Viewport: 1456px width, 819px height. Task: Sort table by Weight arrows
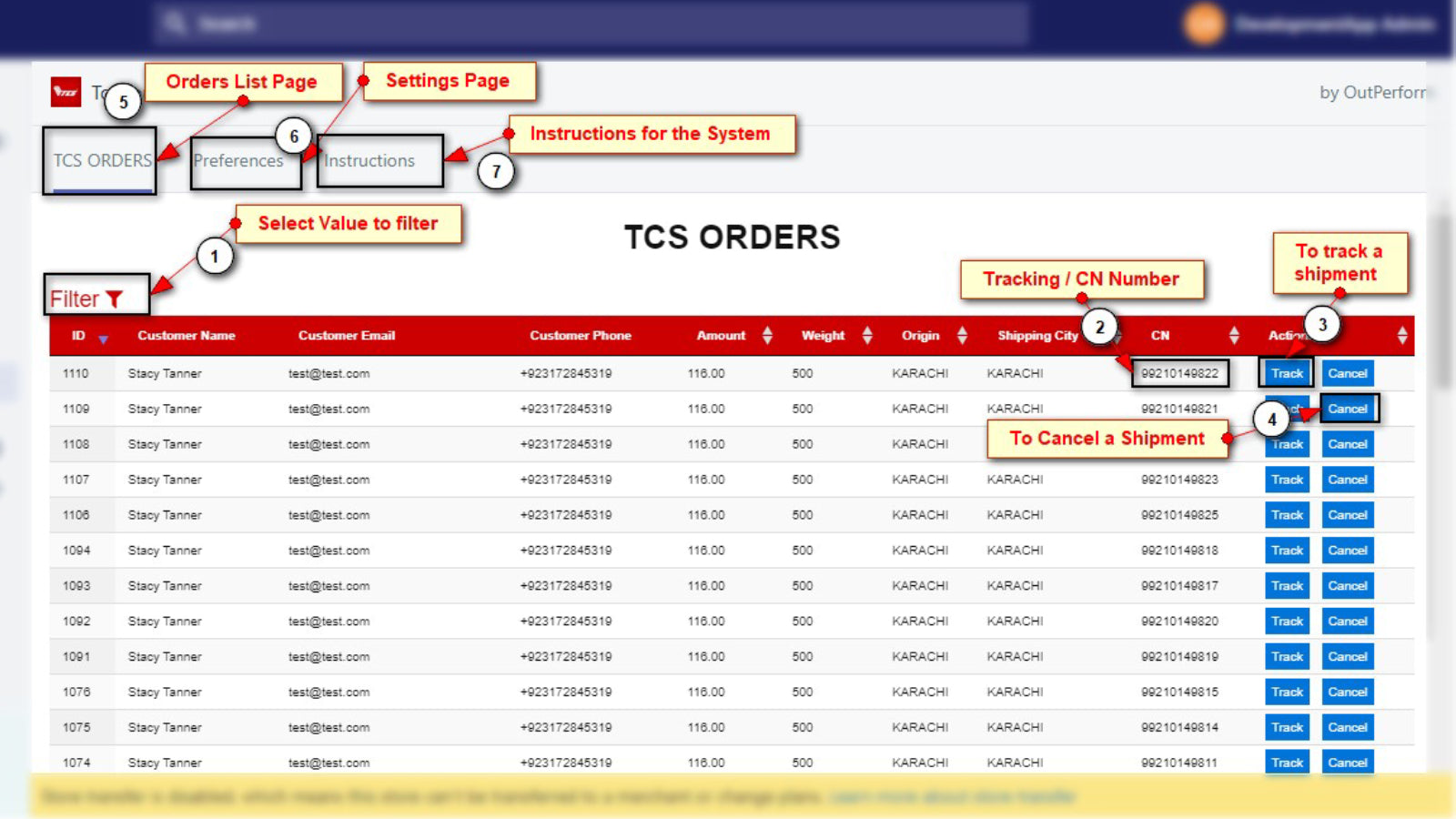point(867,335)
